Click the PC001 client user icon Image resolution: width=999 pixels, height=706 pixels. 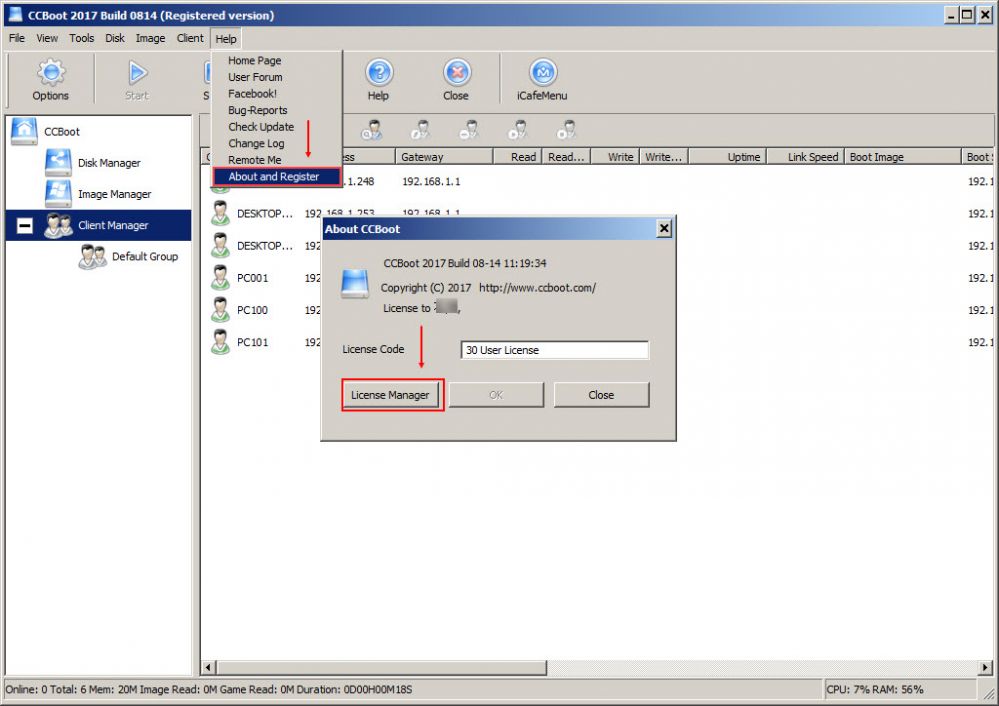click(x=220, y=278)
